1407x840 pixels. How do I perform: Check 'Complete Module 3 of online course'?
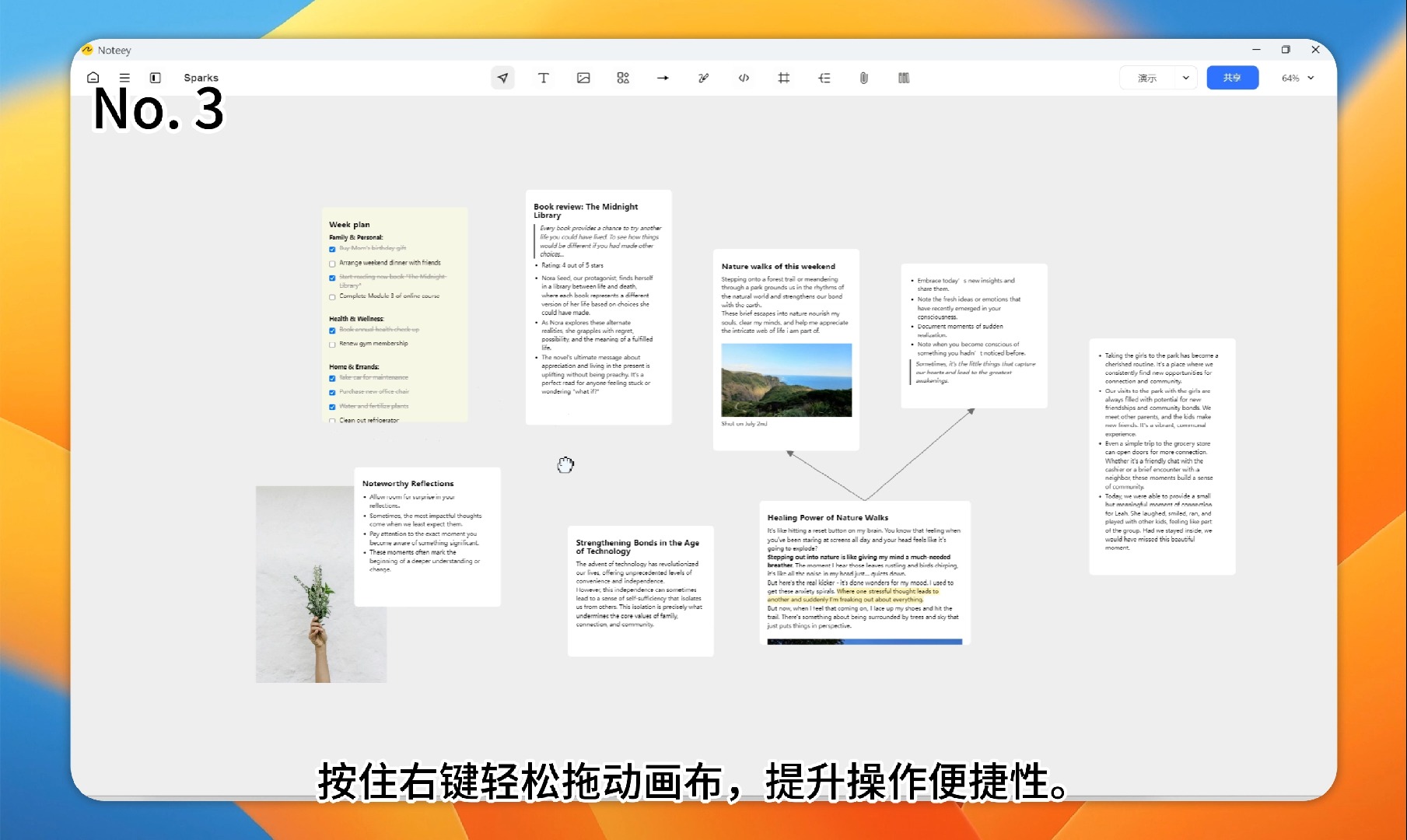click(x=332, y=297)
